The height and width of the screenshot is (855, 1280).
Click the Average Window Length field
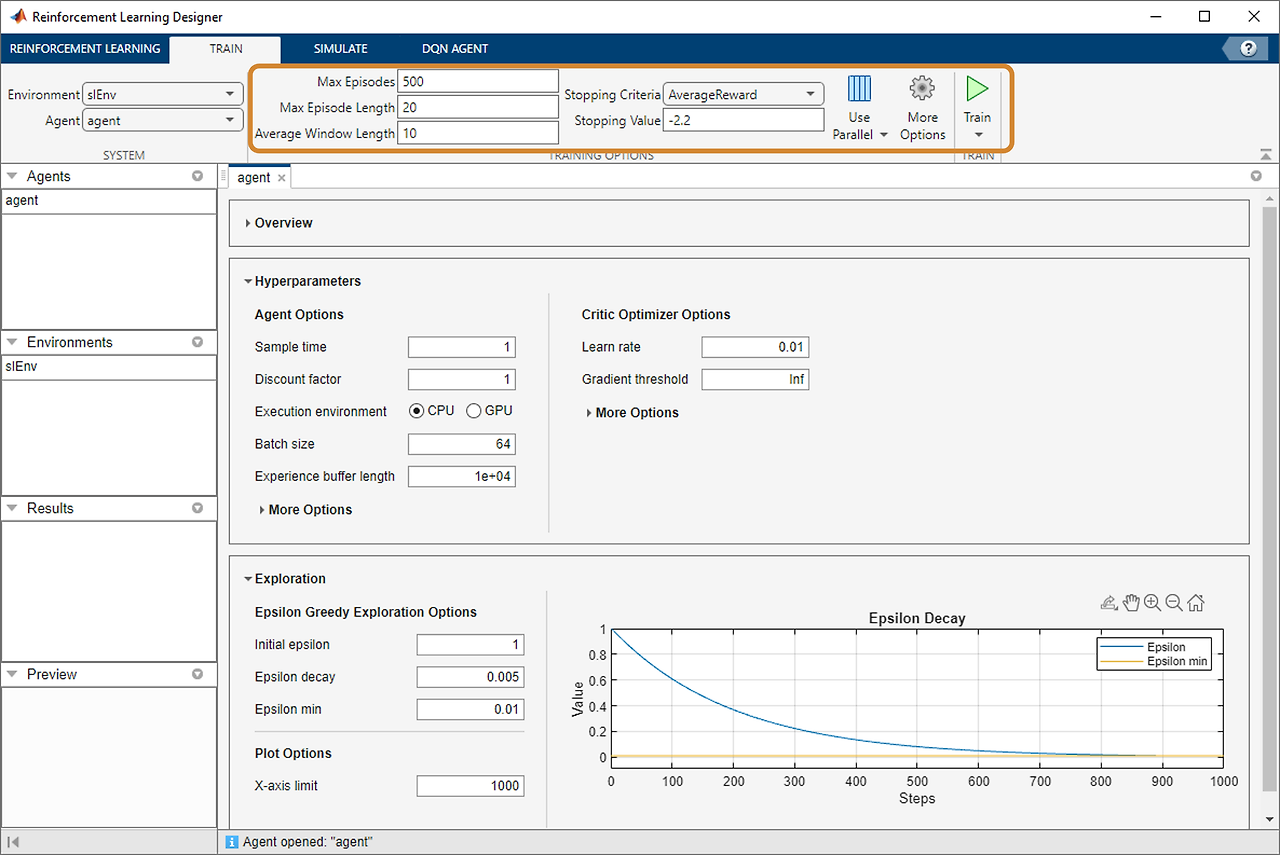[478, 133]
